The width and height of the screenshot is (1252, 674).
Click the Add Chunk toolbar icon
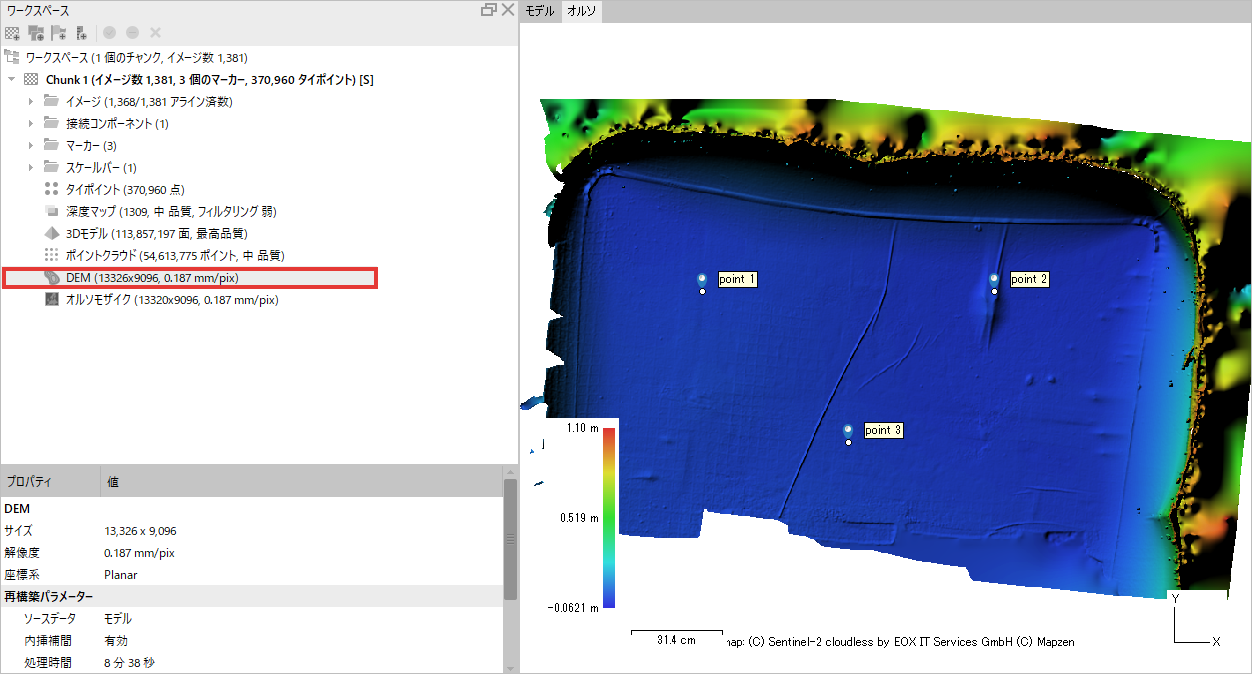[x=13, y=33]
